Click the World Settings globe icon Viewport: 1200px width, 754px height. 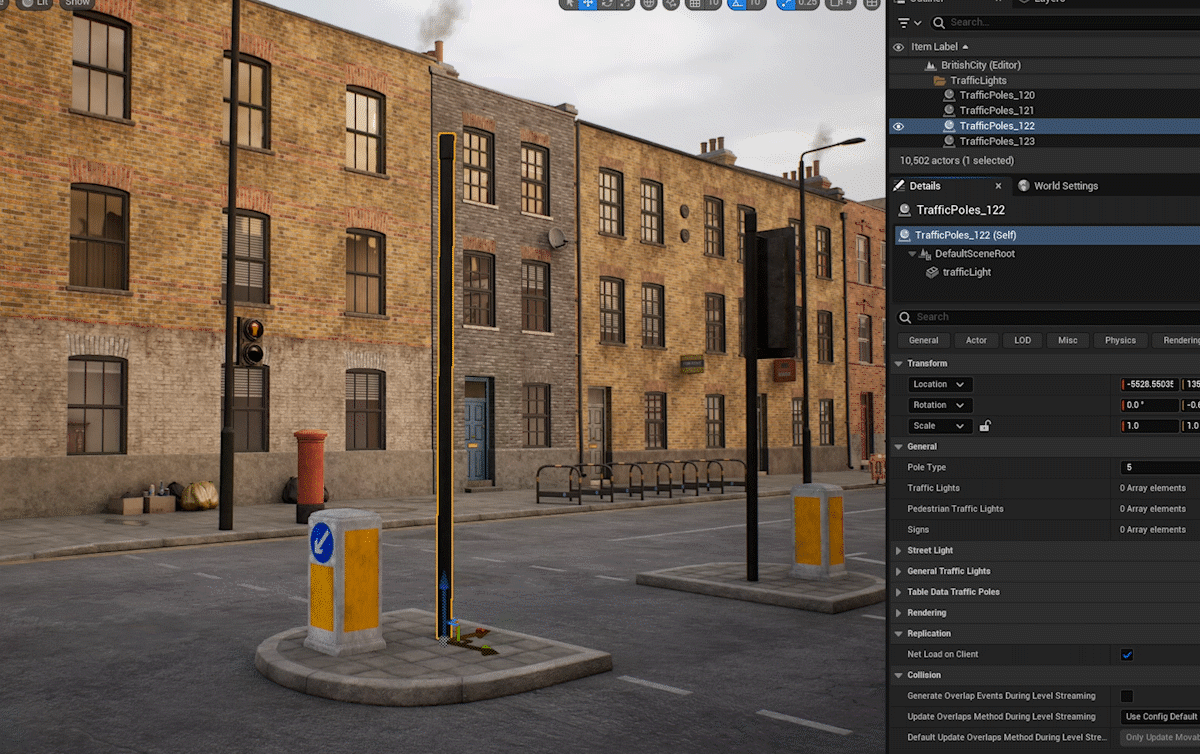pyautogui.click(x=1024, y=186)
